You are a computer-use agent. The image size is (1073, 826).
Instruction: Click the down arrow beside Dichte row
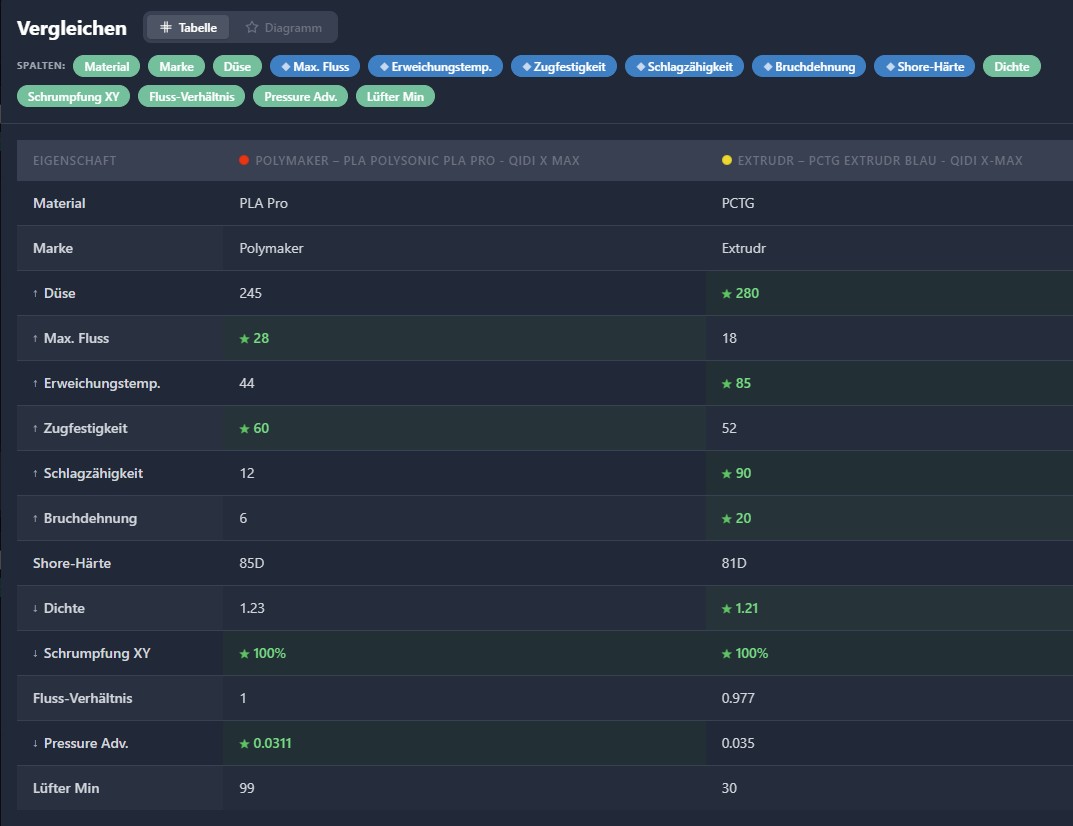click(x=35, y=608)
